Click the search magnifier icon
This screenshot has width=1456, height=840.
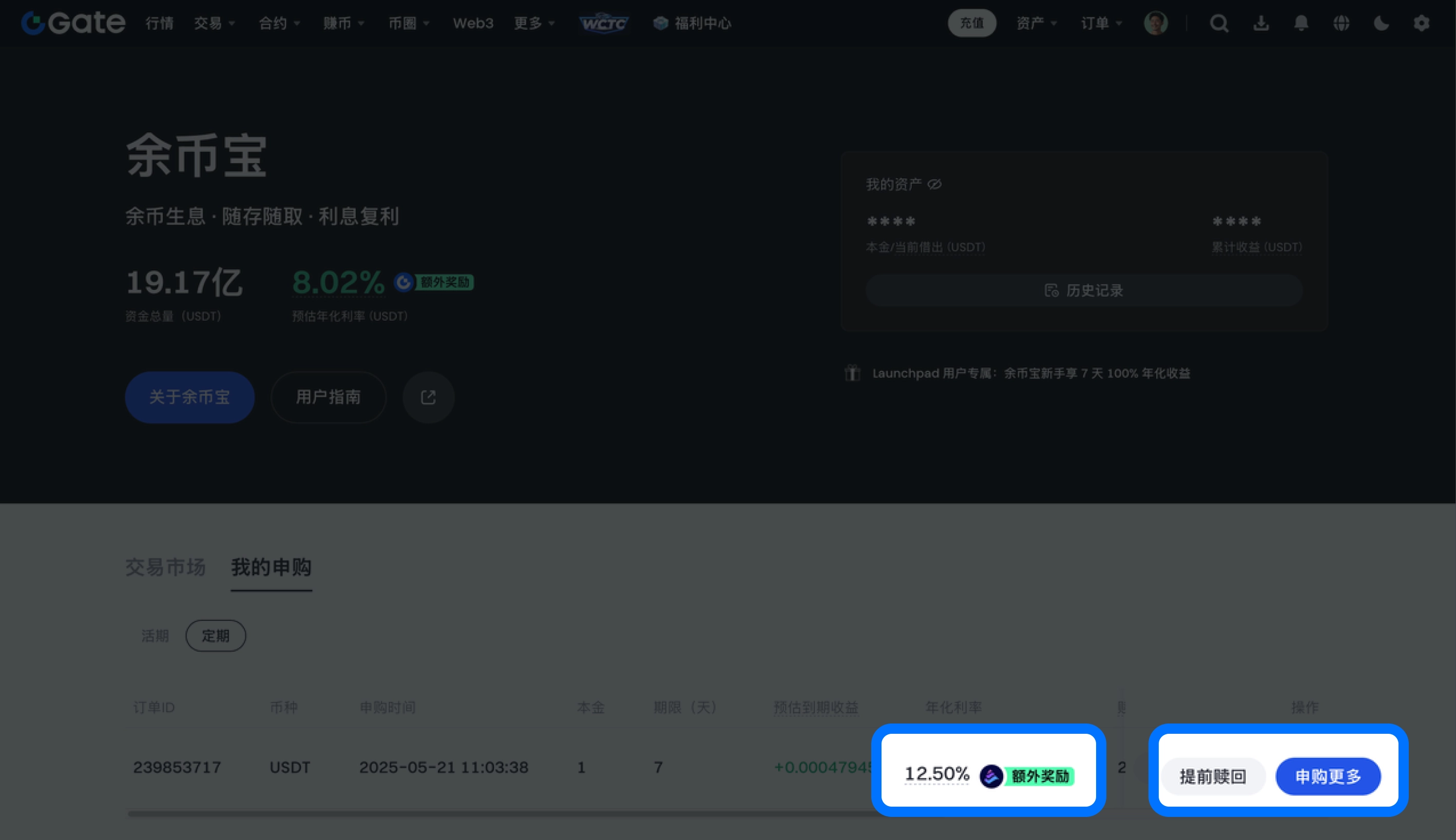click(x=1219, y=24)
